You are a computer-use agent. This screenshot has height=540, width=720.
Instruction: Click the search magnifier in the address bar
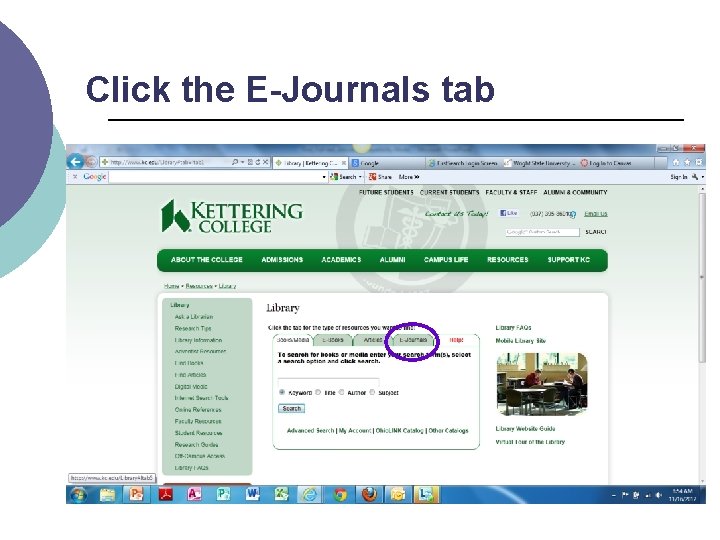[x=235, y=162]
